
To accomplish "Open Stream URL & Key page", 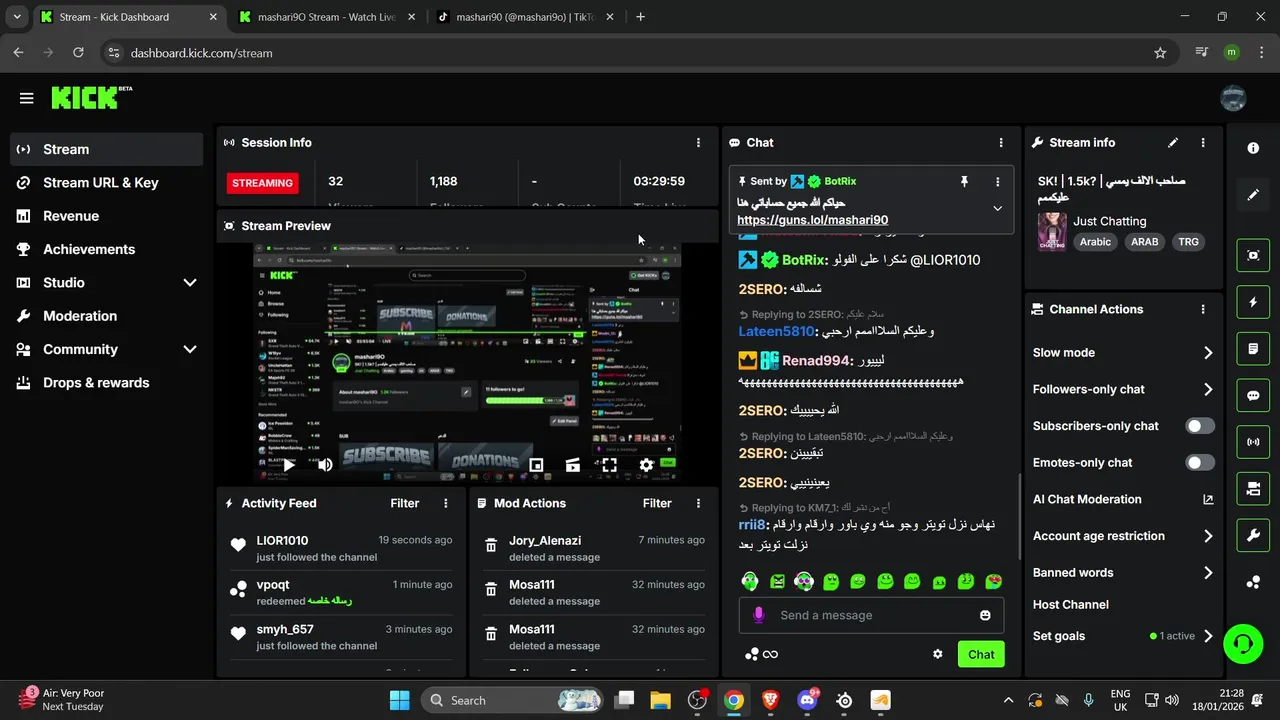I will click(x=106, y=182).
